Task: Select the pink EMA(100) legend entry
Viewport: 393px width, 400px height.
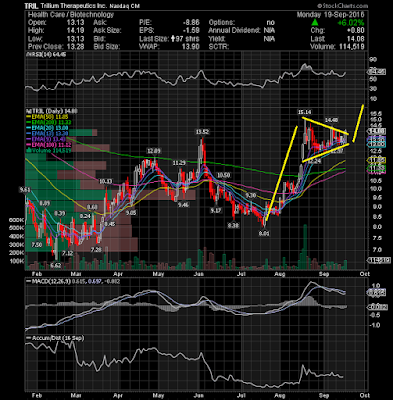Action: click(49, 145)
